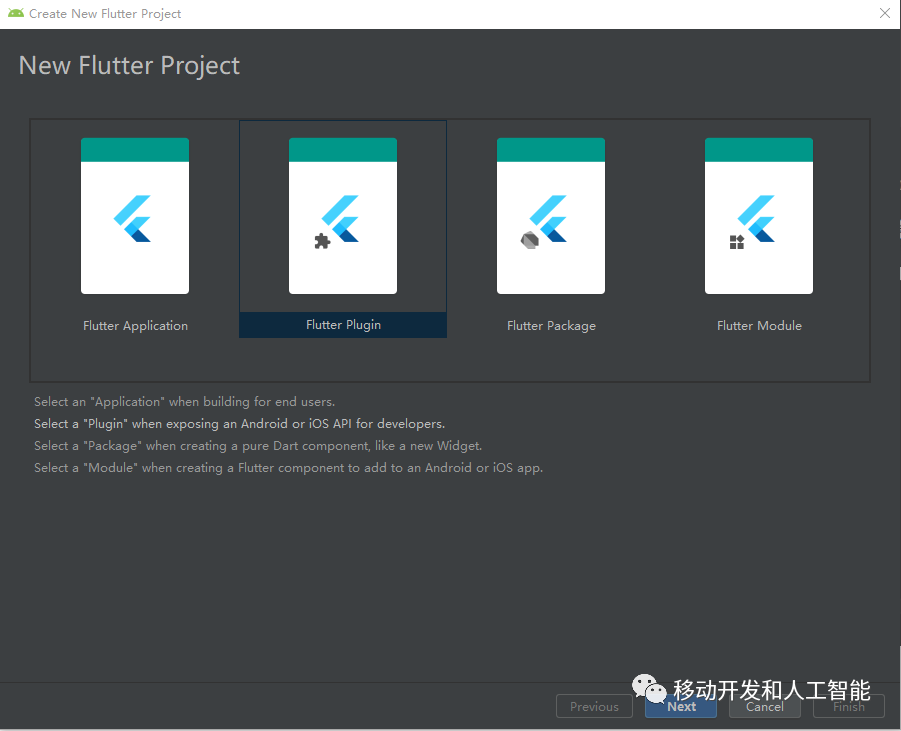This screenshot has height=731, width=901.
Task: Click the Flutter Plugin label
Action: pyautogui.click(x=343, y=325)
